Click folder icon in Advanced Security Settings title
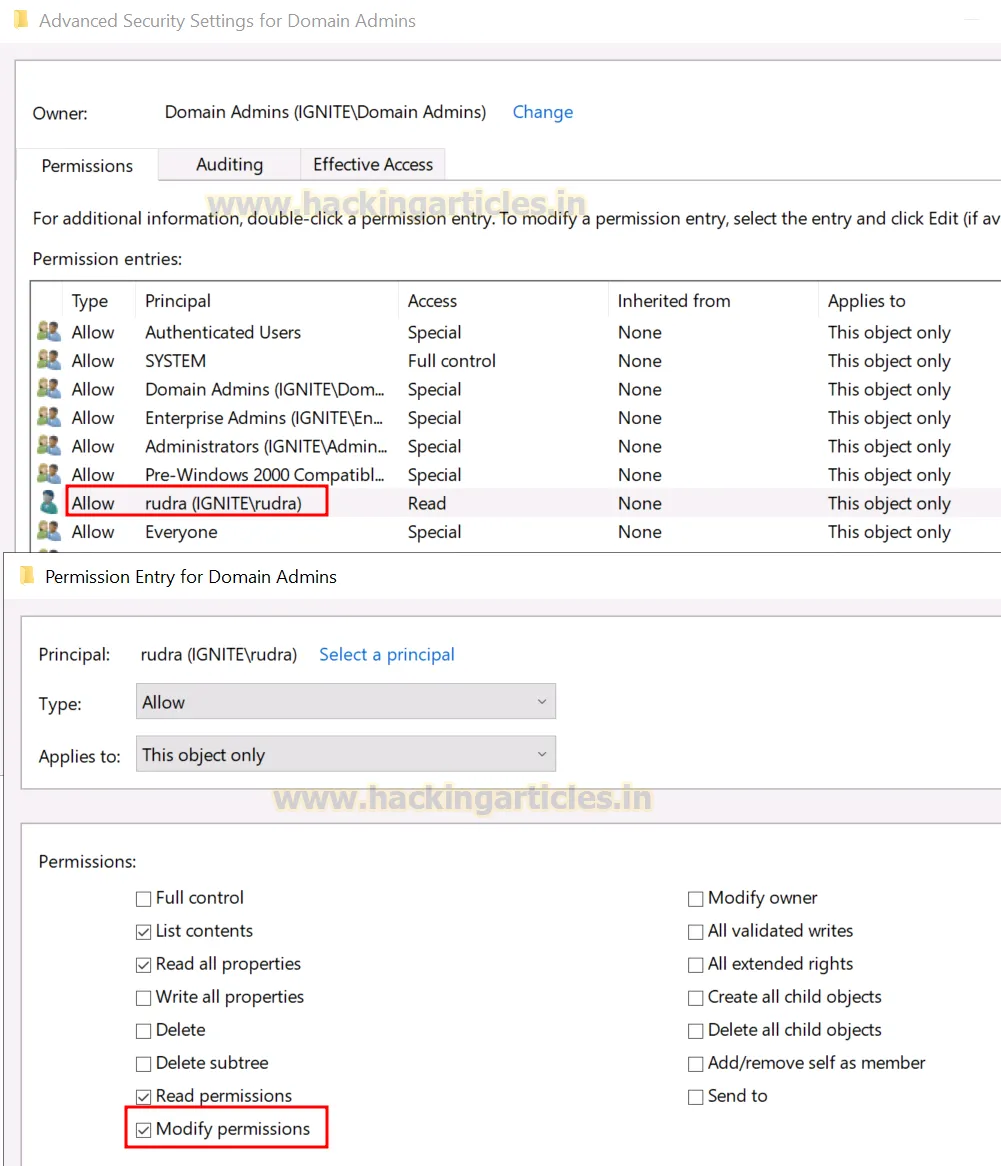 [x=21, y=20]
